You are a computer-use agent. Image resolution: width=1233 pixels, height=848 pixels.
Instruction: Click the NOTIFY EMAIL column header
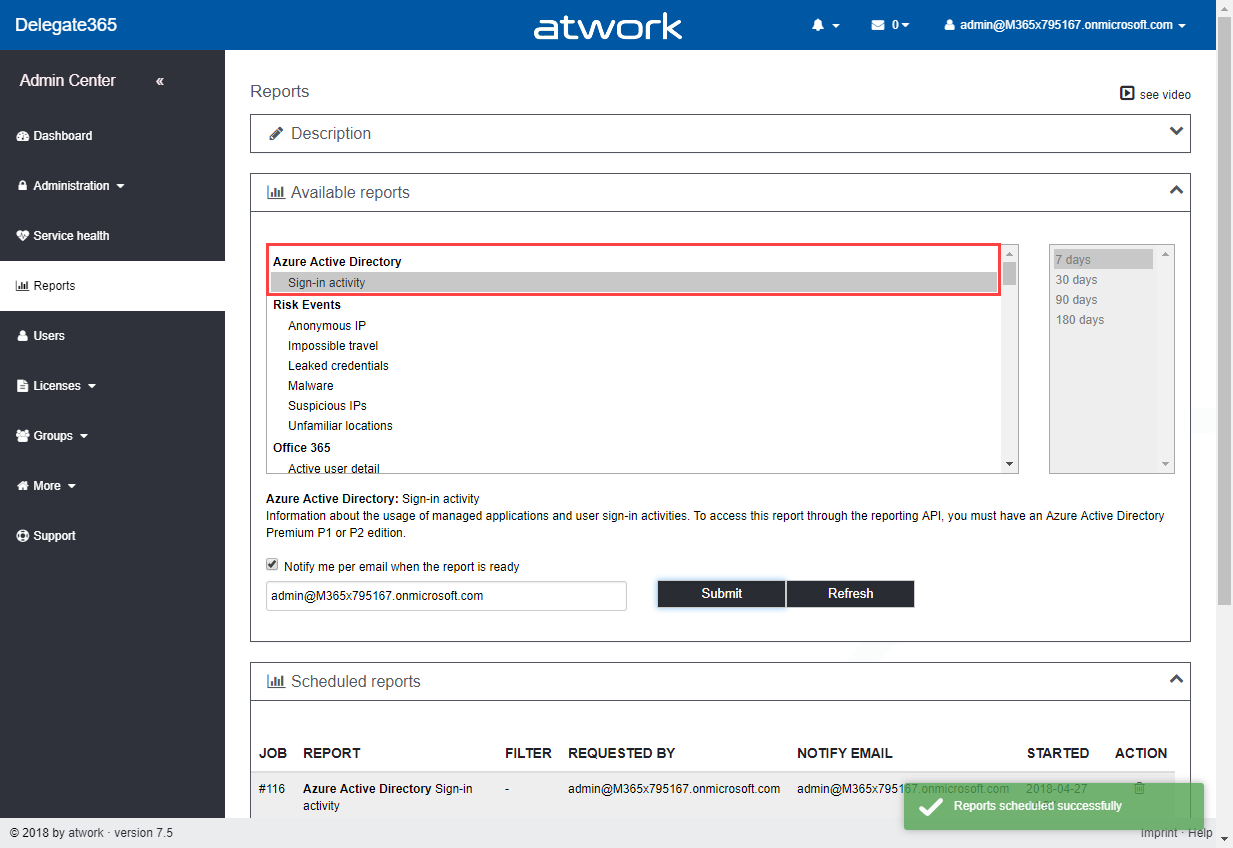[845, 753]
